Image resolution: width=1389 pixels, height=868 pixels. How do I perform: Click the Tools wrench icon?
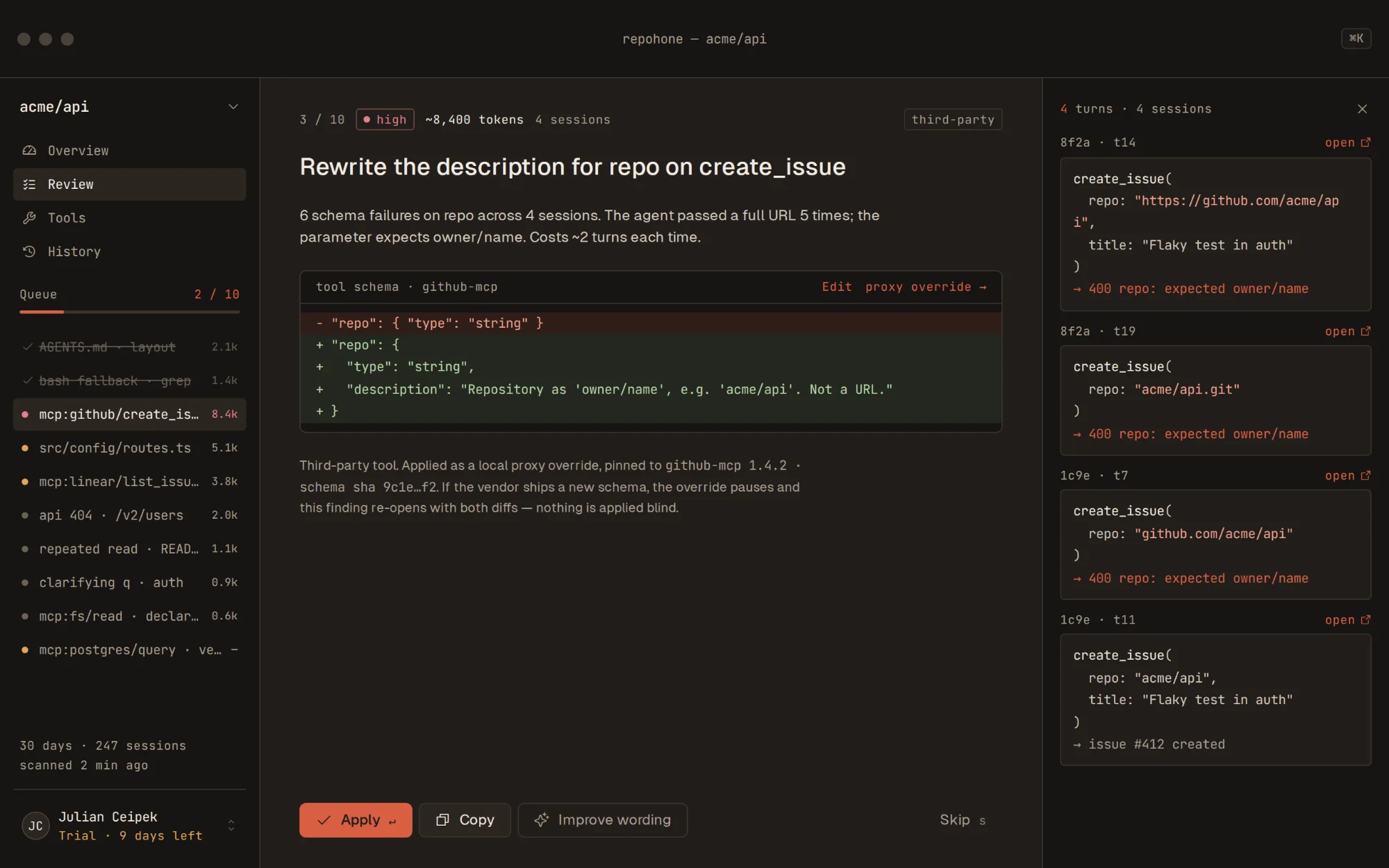[29, 218]
